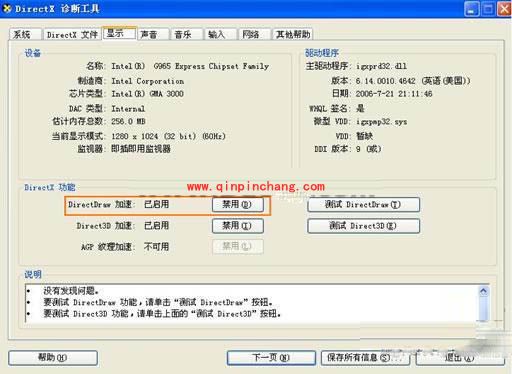Switch to the 音乐 tab
Viewport: 512px width, 374px height.
(187, 34)
